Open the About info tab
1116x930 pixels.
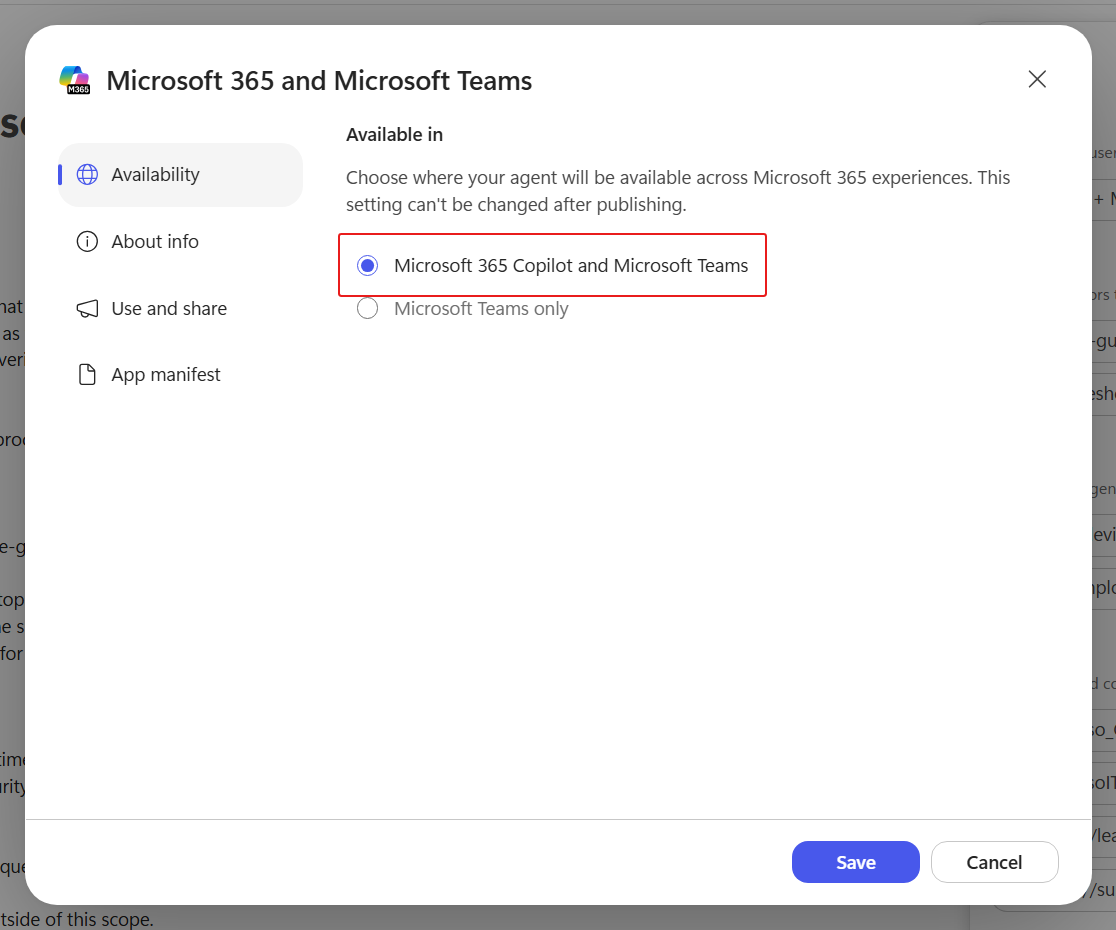(180, 242)
